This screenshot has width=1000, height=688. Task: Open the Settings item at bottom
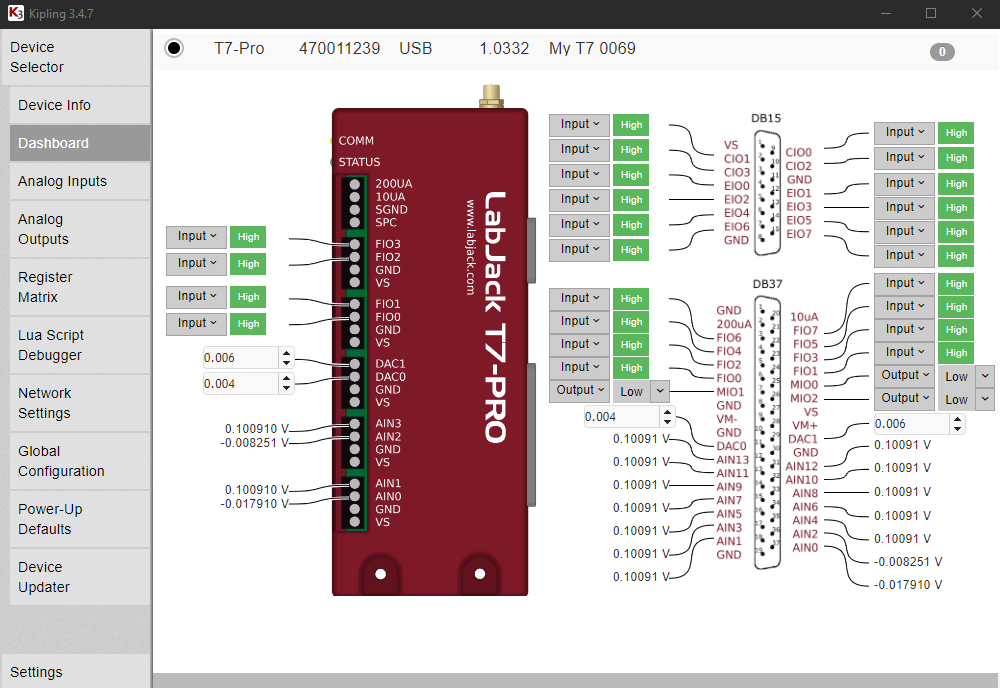click(38, 672)
